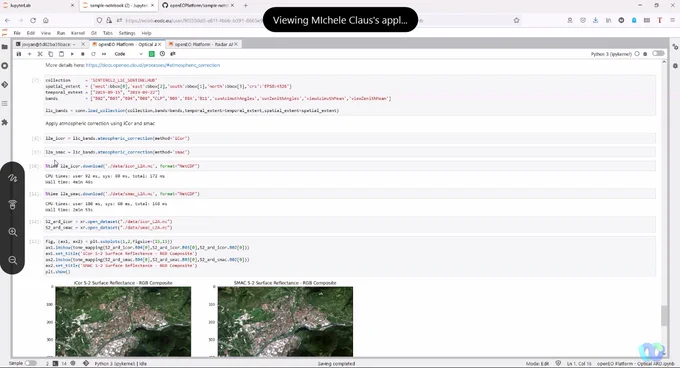Save the notebook with the toolbar save icon
This screenshot has width=680, height=368.
click(19, 54)
